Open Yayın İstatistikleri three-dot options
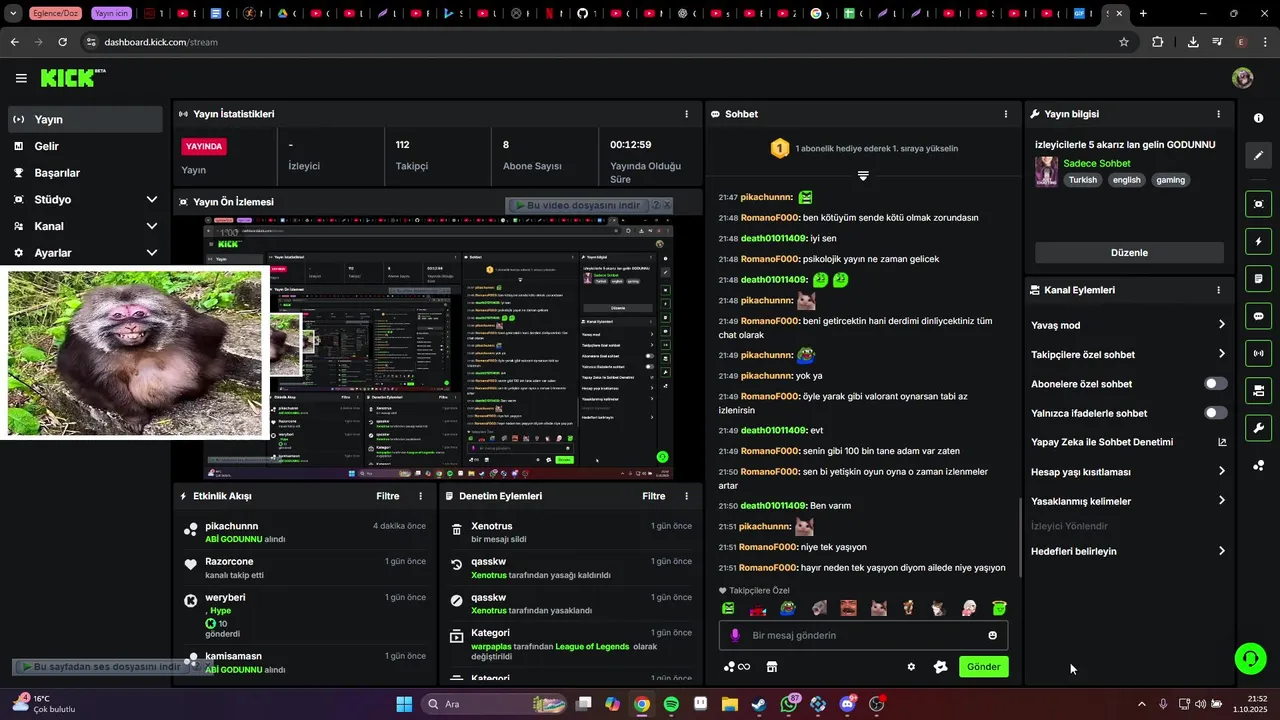This screenshot has width=1280, height=720. [686, 114]
